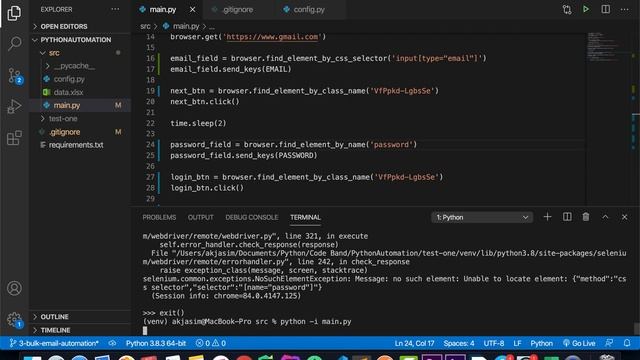The height and width of the screenshot is (360, 640).
Task: Open the Explorer view in activity bar
Action: point(14,13)
